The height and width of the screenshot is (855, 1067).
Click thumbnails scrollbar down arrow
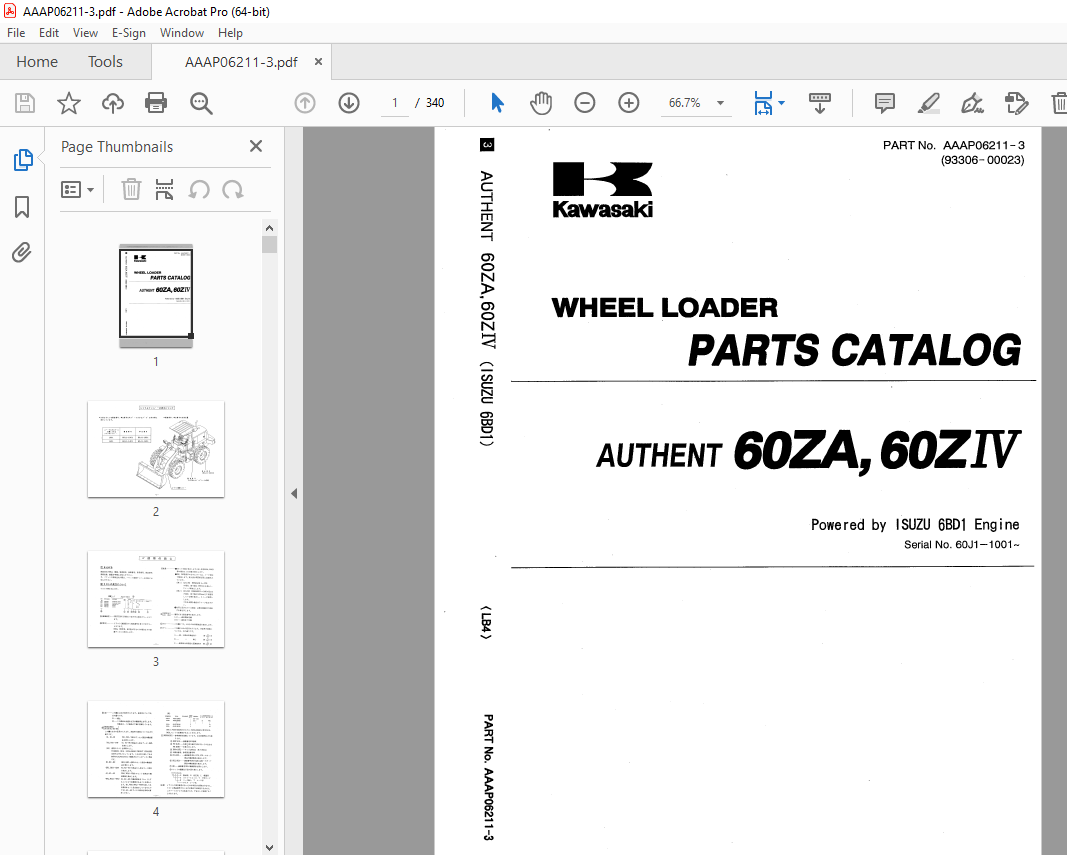click(269, 848)
